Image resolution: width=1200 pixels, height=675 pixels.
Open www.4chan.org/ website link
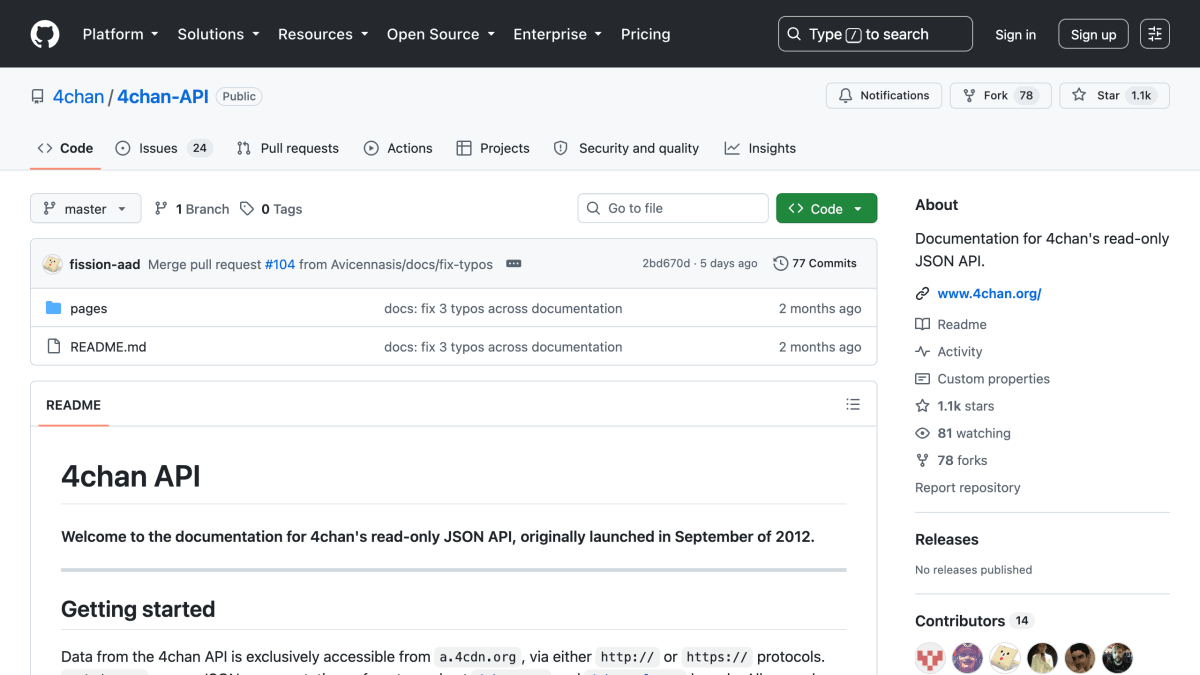[x=989, y=294]
